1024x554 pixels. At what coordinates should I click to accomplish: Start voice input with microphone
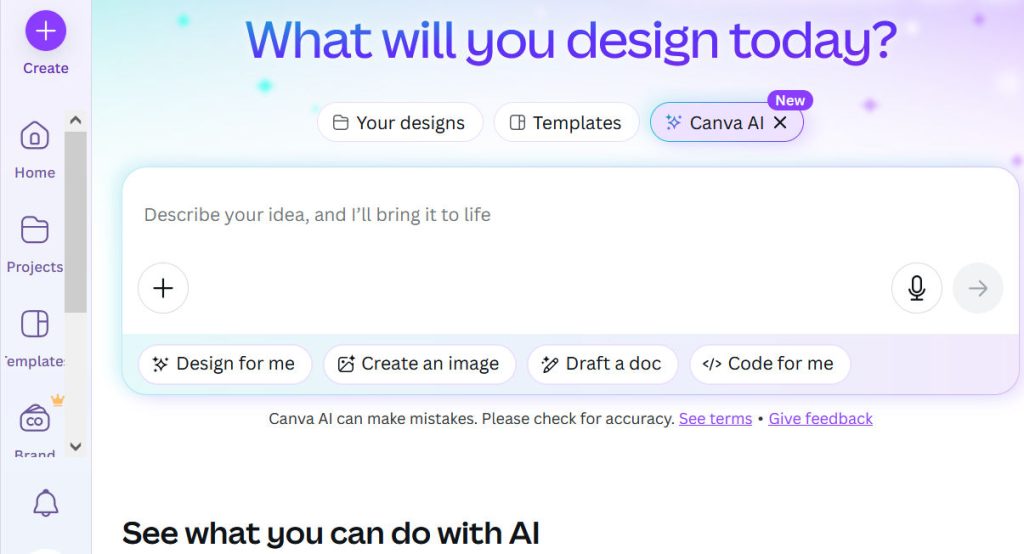click(x=916, y=288)
